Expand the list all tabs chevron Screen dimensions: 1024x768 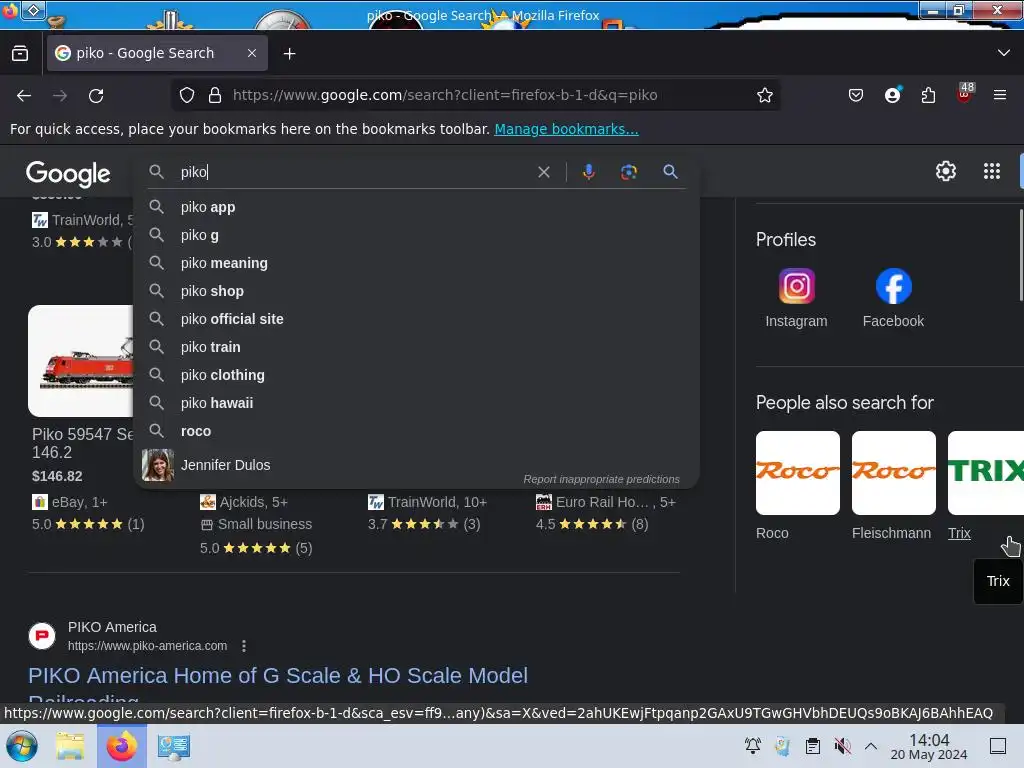click(1004, 53)
